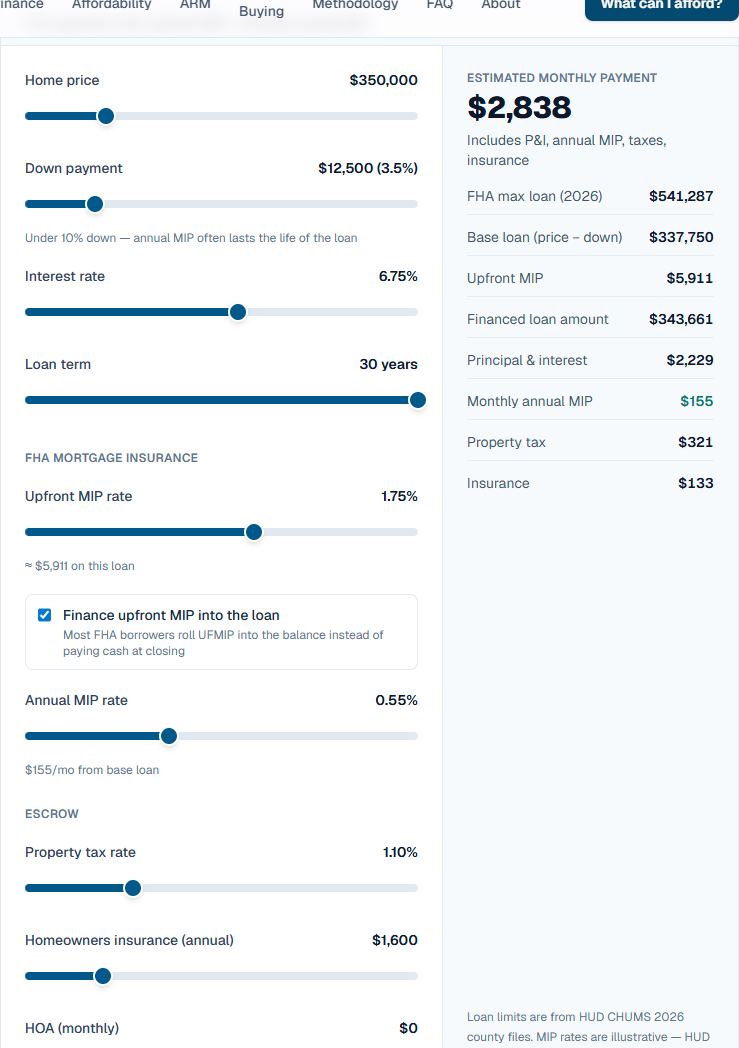Open the Buying nav item

pyautogui.click(x=261, y=11)
